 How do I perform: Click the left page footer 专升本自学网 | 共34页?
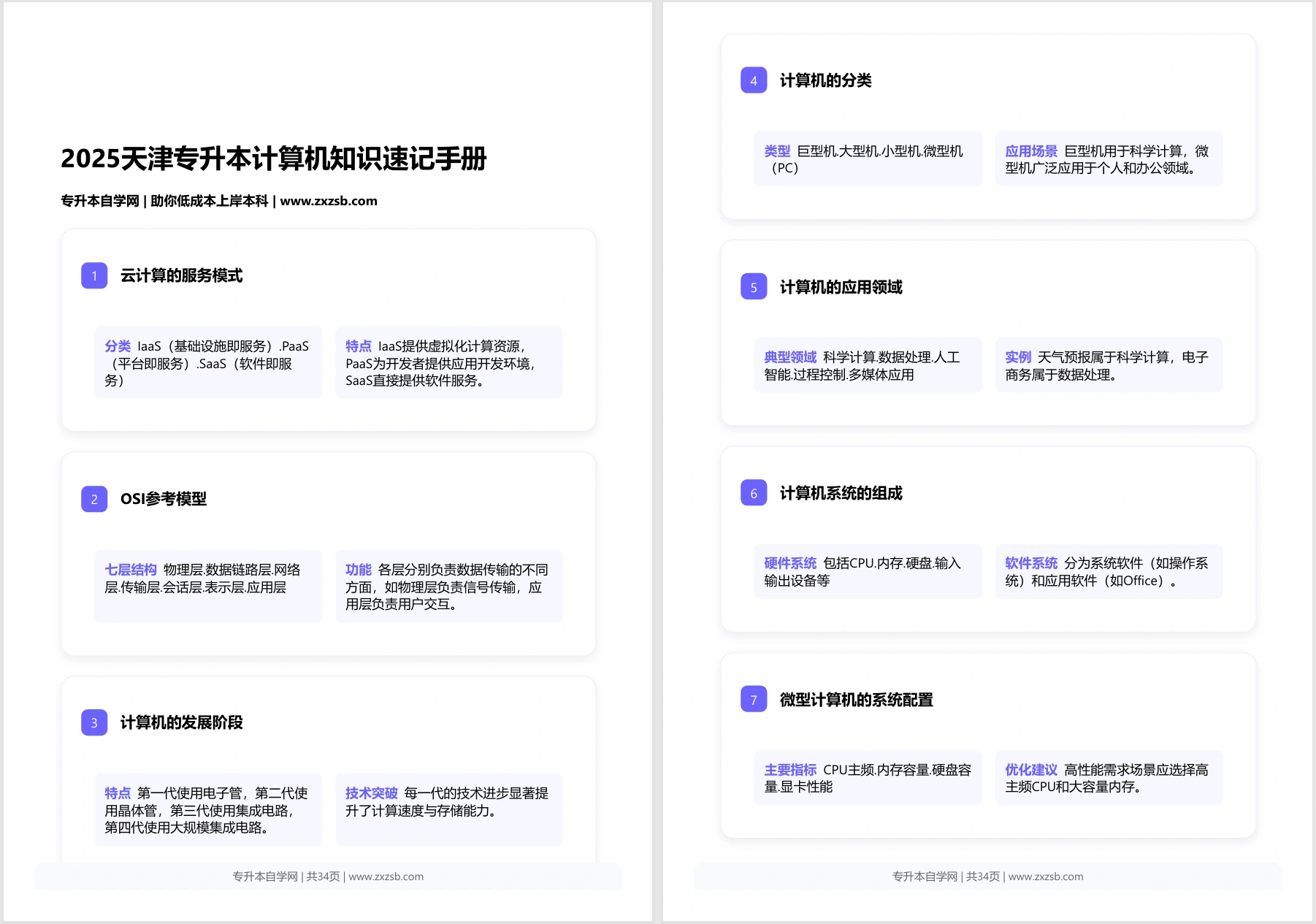tap(328, 877)
